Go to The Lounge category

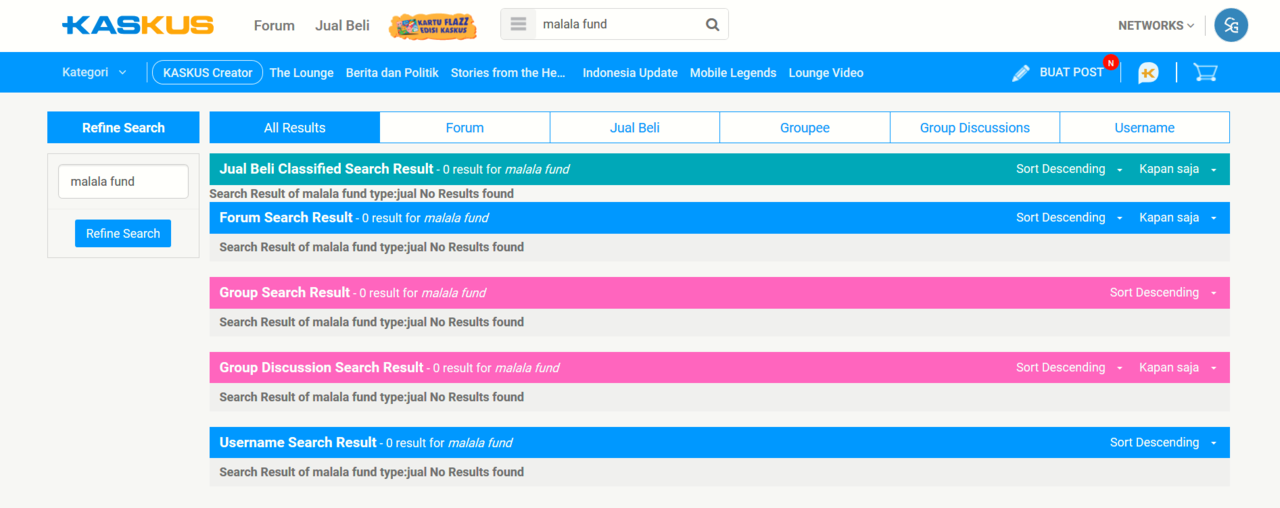click(x=301, y=73)
